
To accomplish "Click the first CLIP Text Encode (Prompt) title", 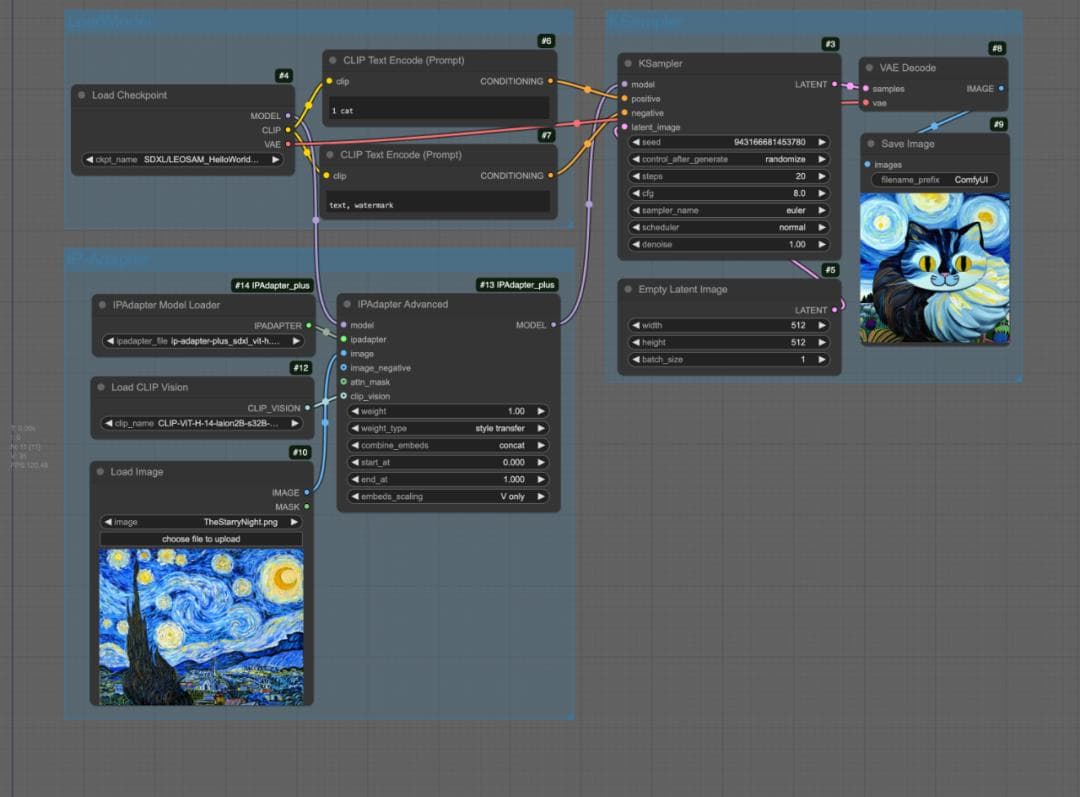I will [404, 61].
